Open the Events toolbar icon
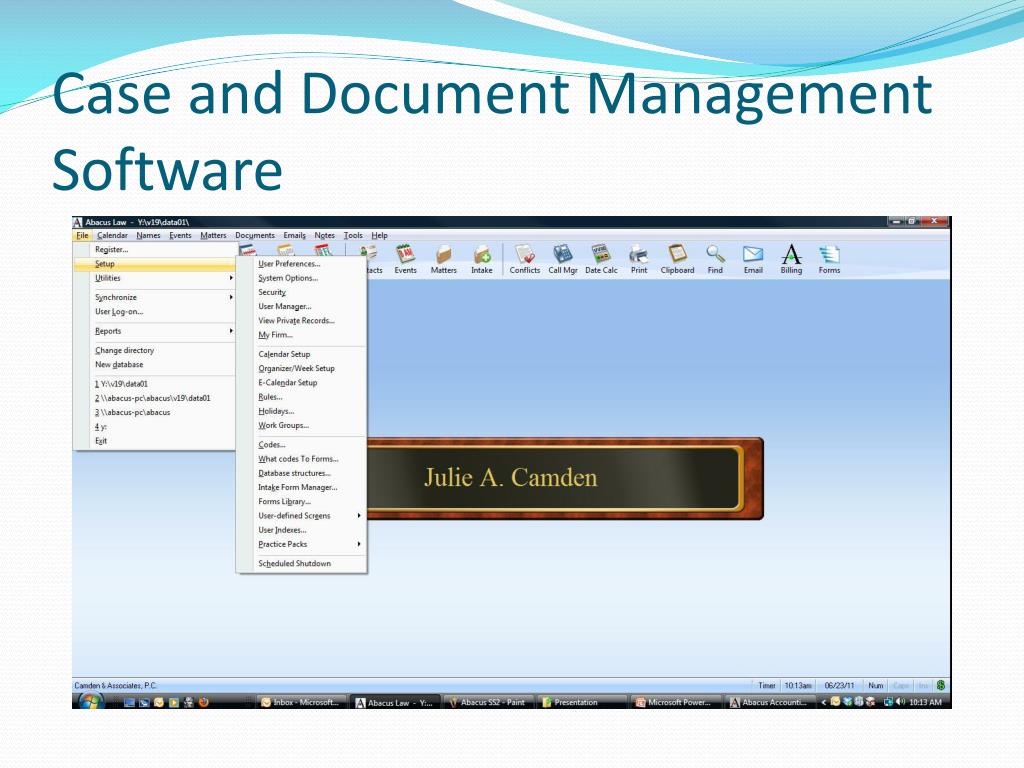This screenshot has height=768, width=1024. 405,259
